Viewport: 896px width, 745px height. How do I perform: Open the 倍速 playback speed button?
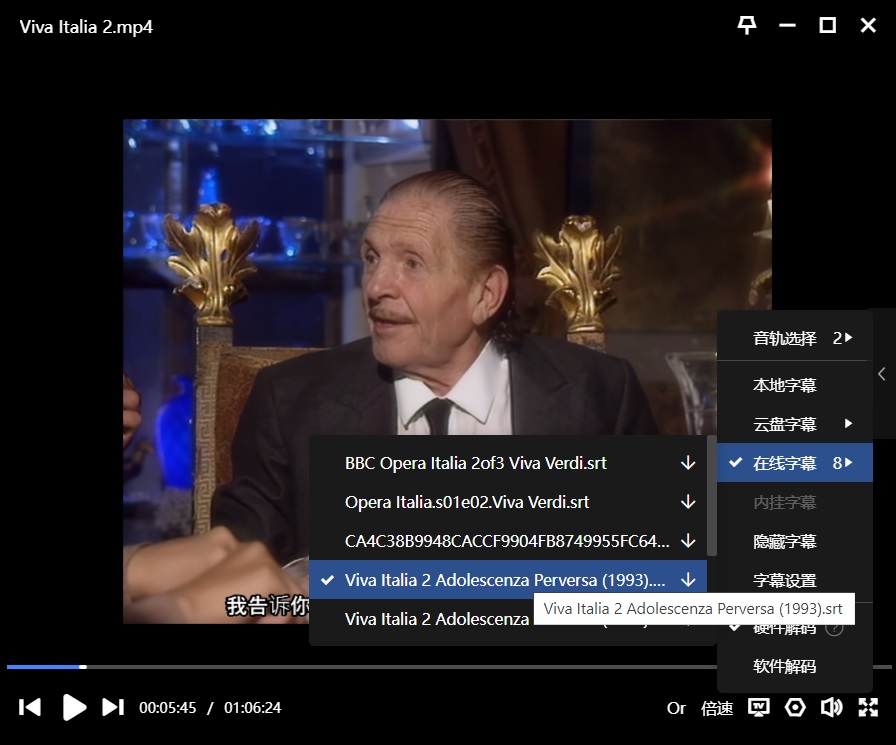[717, 708]
